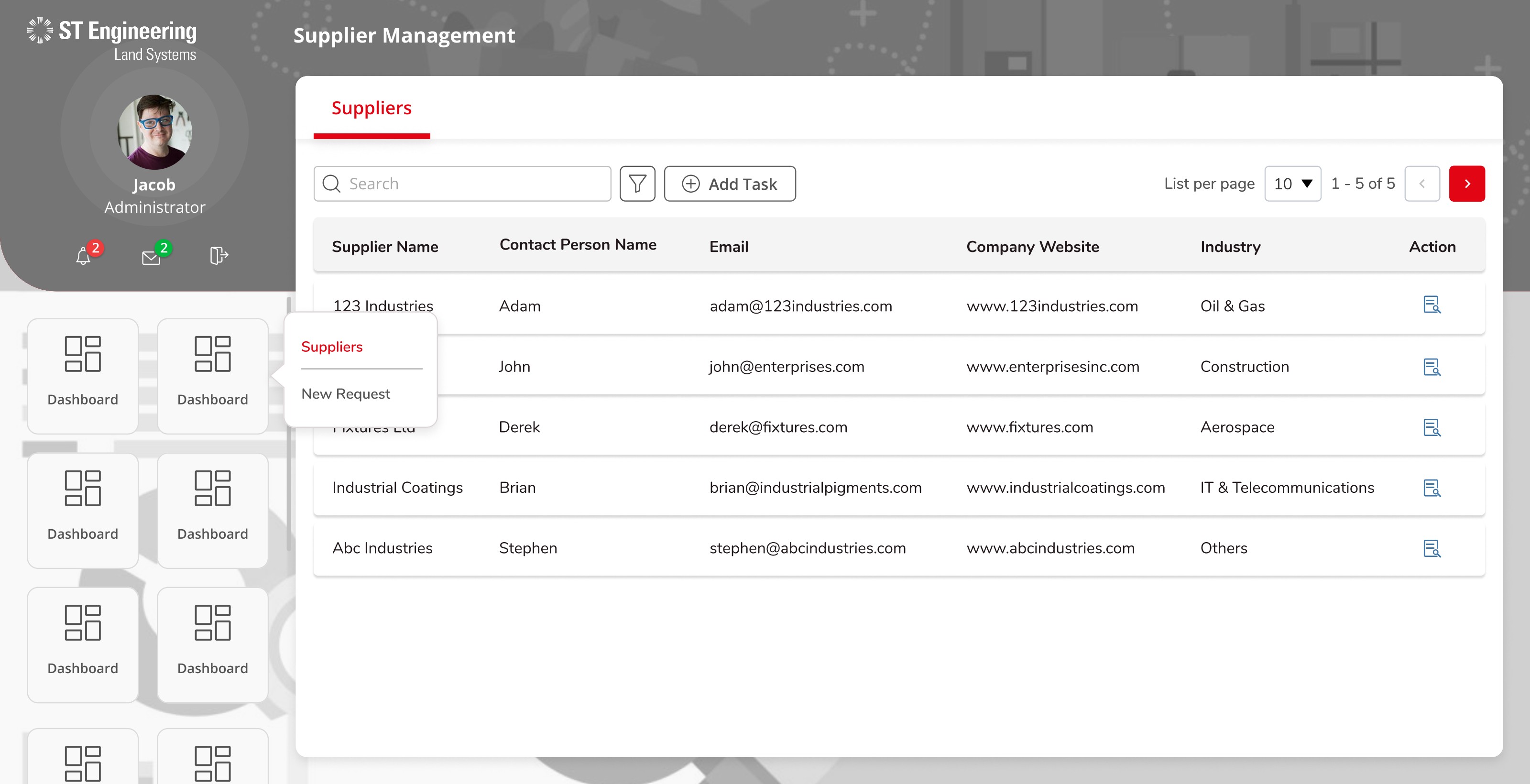Screen dimensions: 1530x784
Task: Open the list per page dropdown
Action: pyautogui.click(x=1292, y=184)
